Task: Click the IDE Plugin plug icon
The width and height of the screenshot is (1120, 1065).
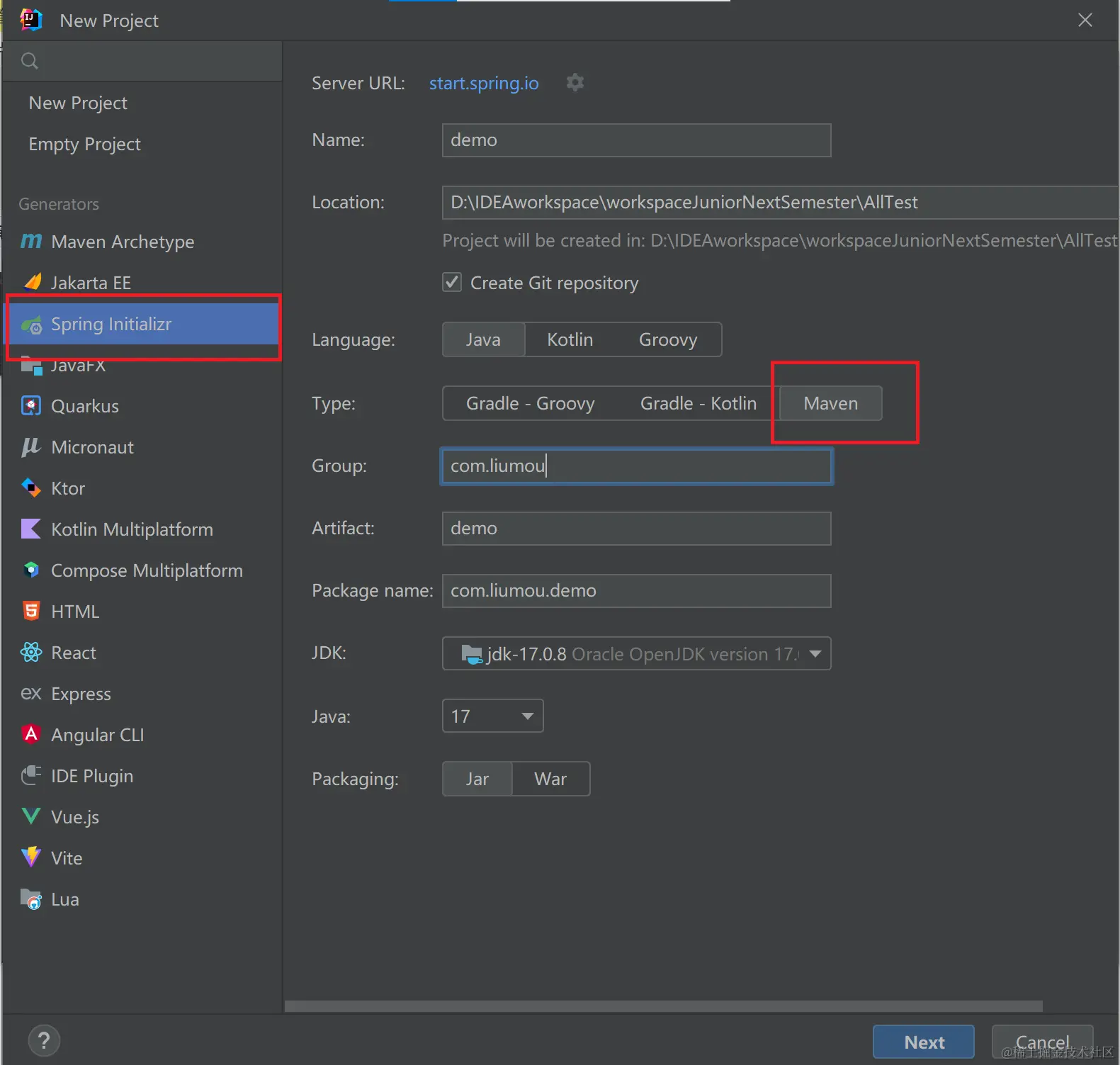Action: (x=31, y=775)
